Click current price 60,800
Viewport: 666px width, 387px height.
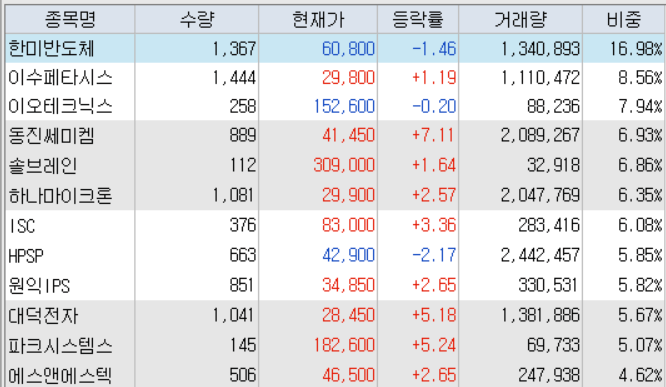(348, 49)
